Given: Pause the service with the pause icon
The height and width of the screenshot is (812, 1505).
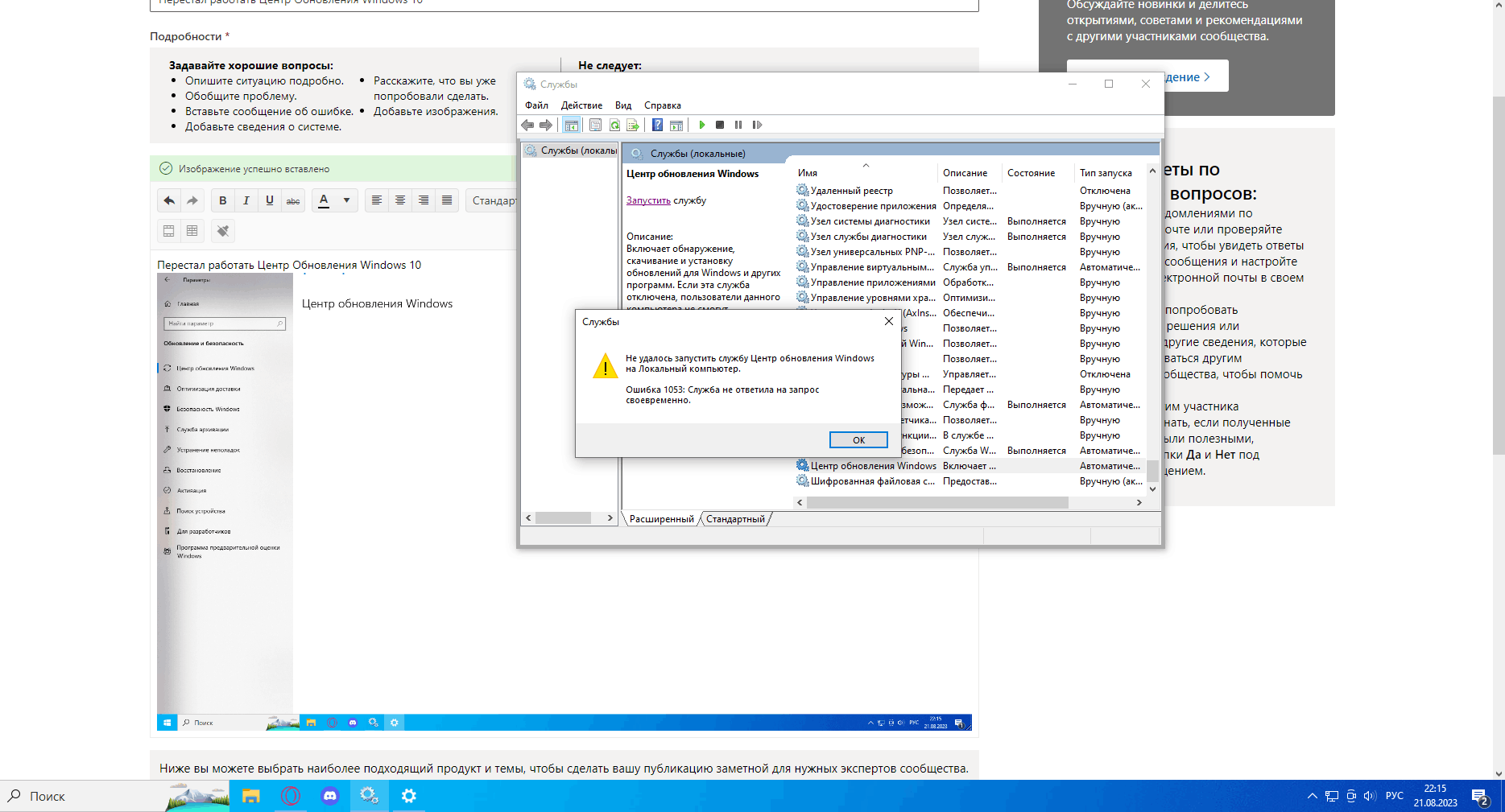Looking at the screenshot, I should coord(738,125).
